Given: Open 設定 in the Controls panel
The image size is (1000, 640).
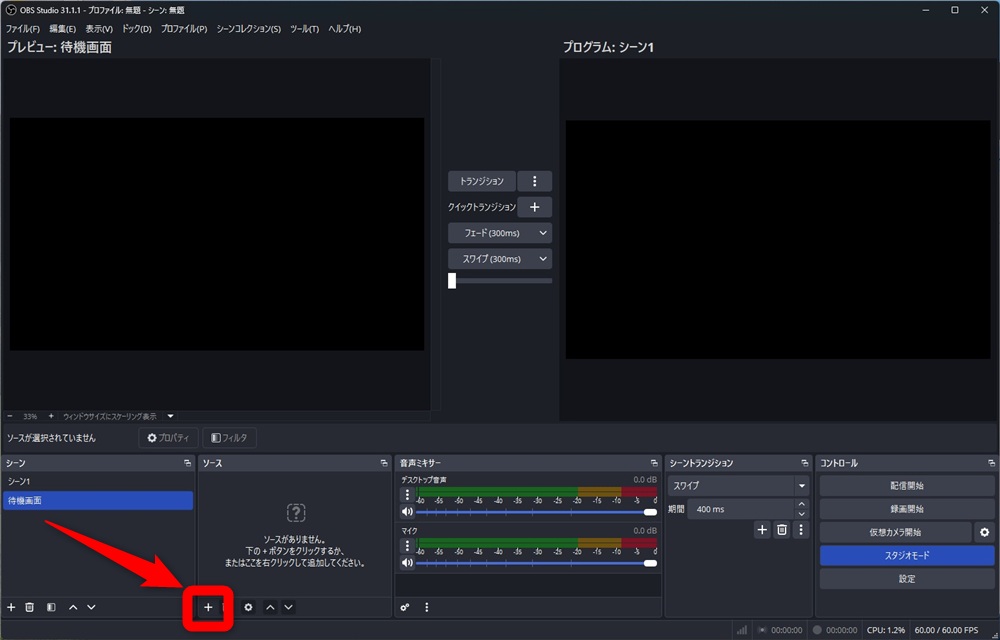Looking at the screenshot, I should tap(907, 579).
